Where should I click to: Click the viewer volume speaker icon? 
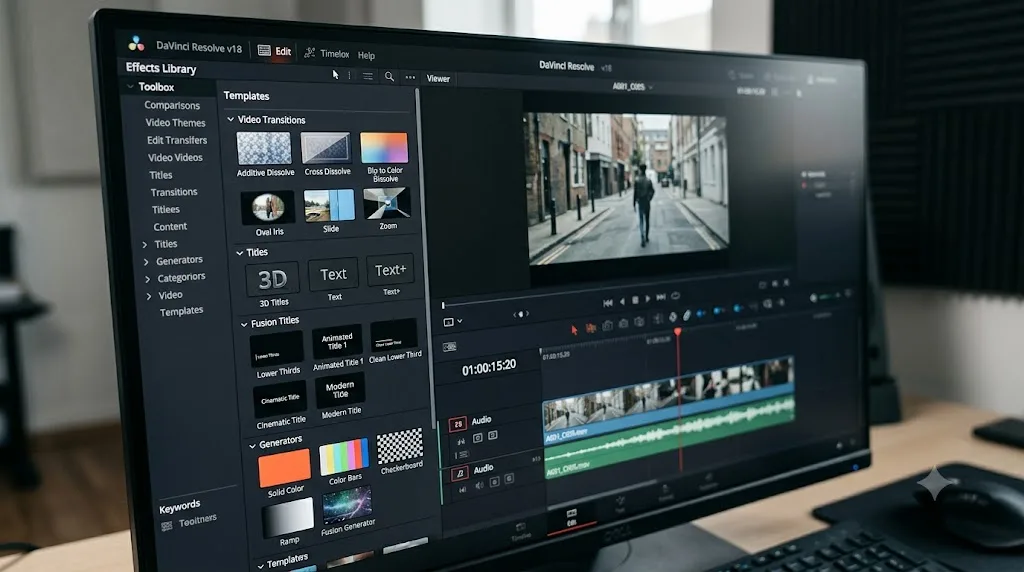(813, 298)
